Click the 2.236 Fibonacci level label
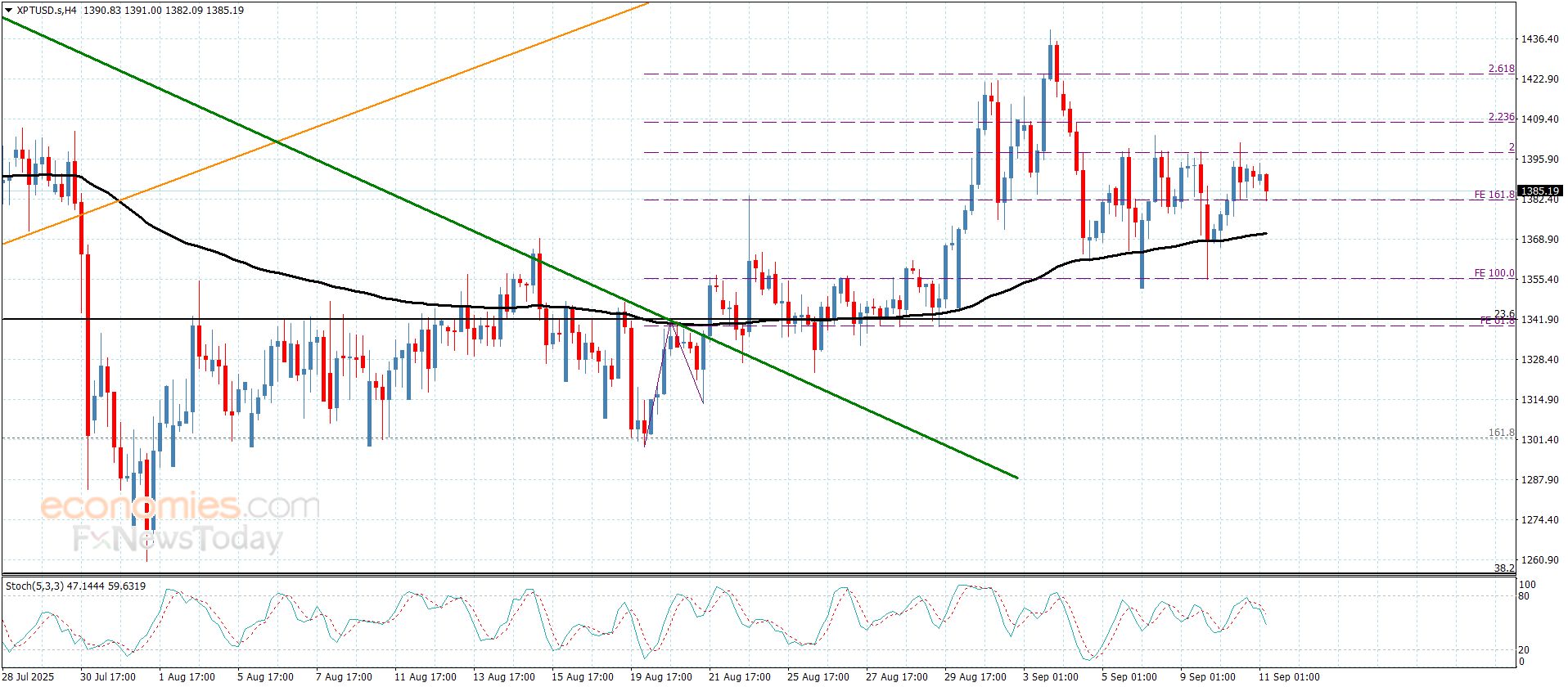The height and width of the screenshot is (687, 1568). coord(1501,117)
